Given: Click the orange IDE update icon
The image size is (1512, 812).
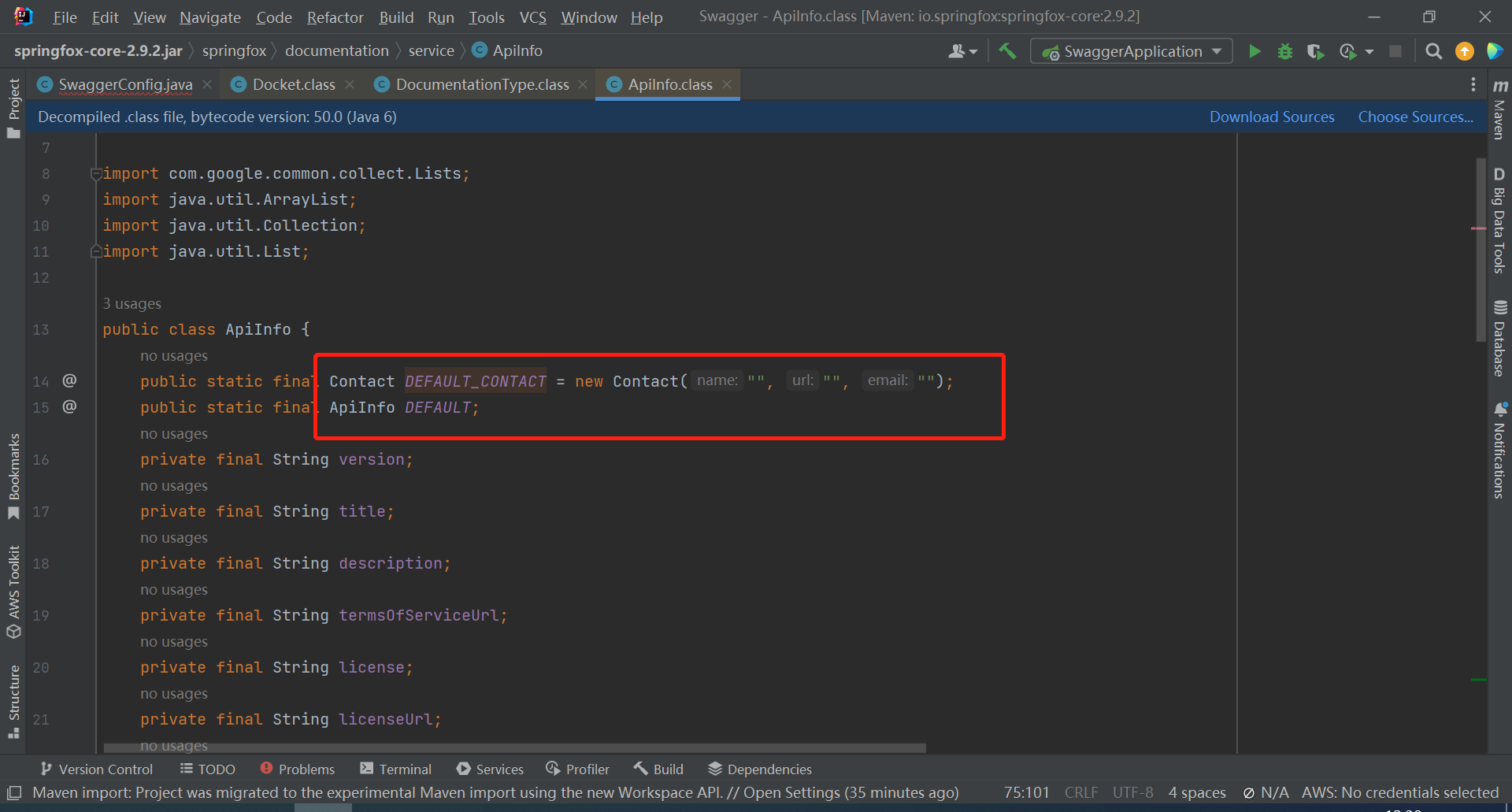Looking at the screenshot, I should 1465,51.
